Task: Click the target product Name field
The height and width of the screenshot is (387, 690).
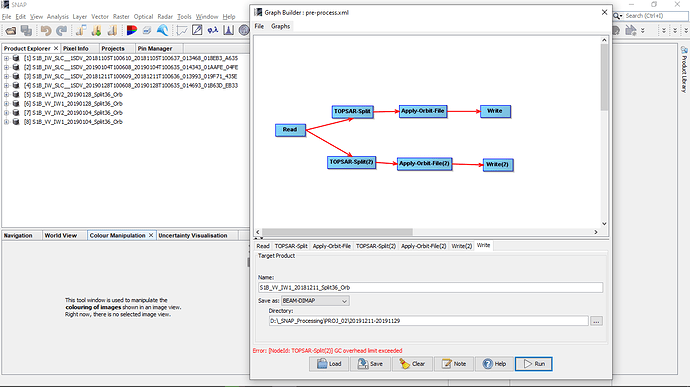Action: point(430,287)
